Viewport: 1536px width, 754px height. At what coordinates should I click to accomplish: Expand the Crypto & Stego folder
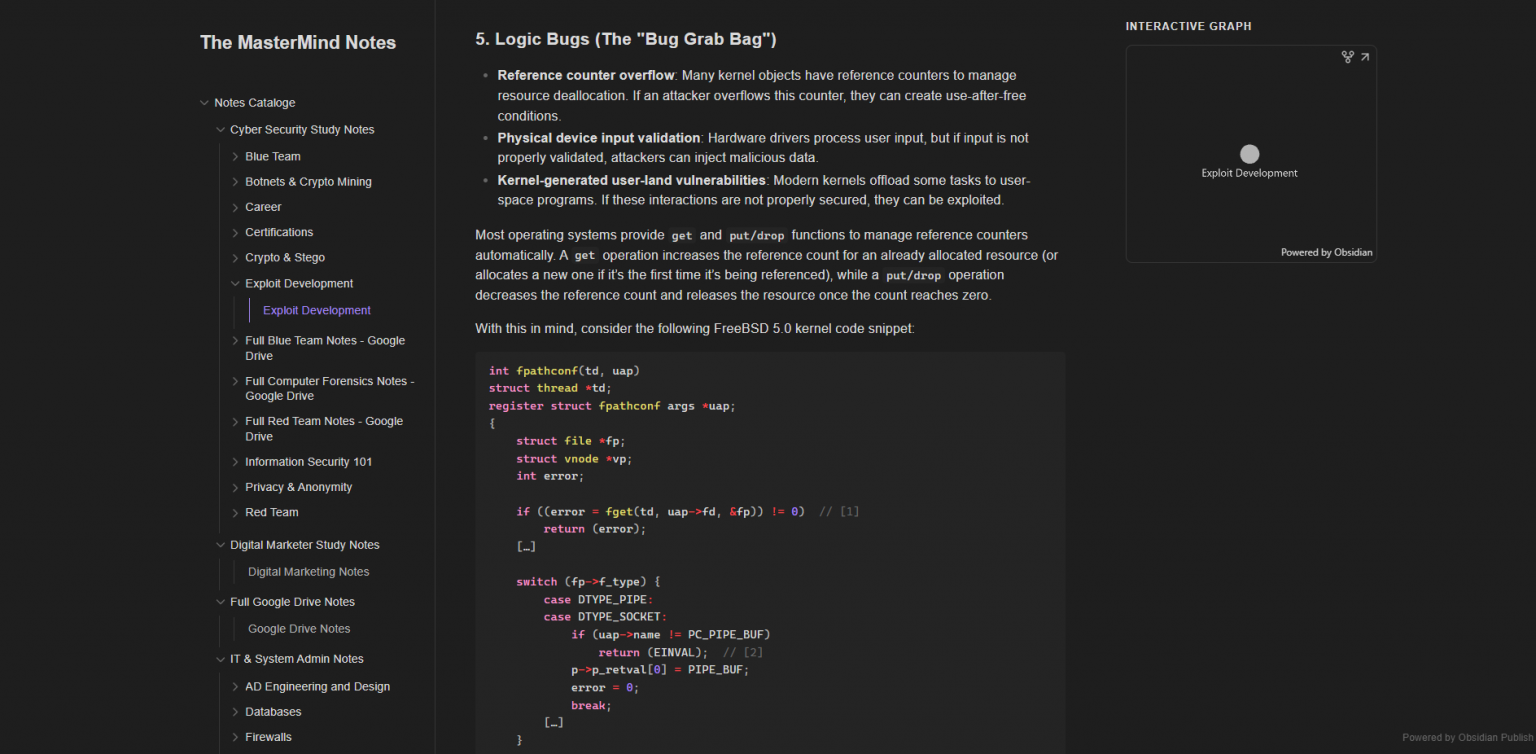pyautogui.click(x=236, y=258)
